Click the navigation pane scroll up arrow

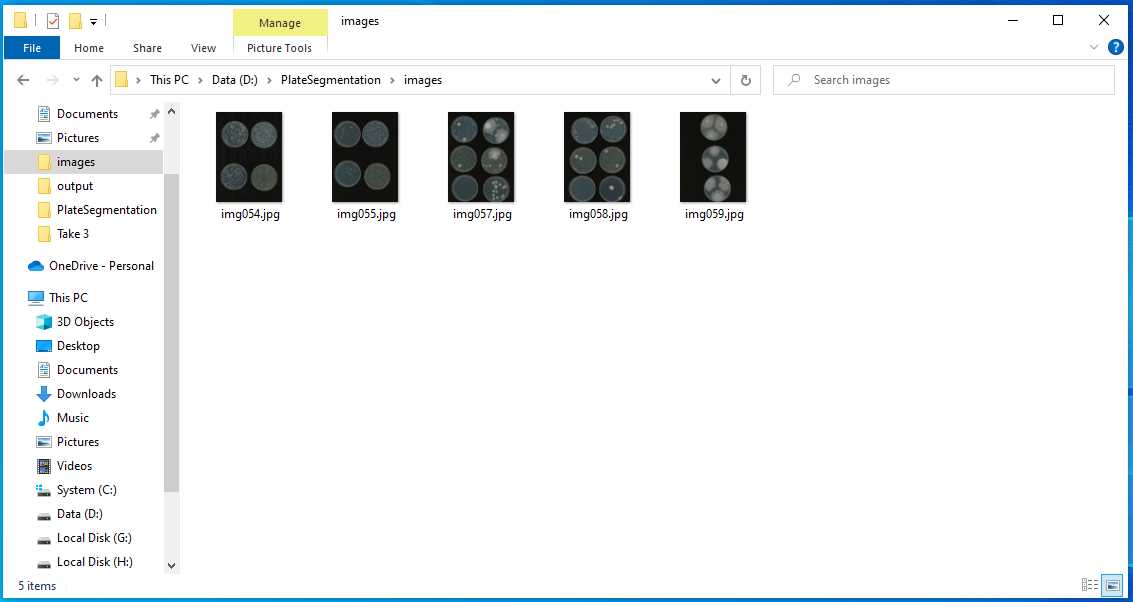[x=171, y=112]
